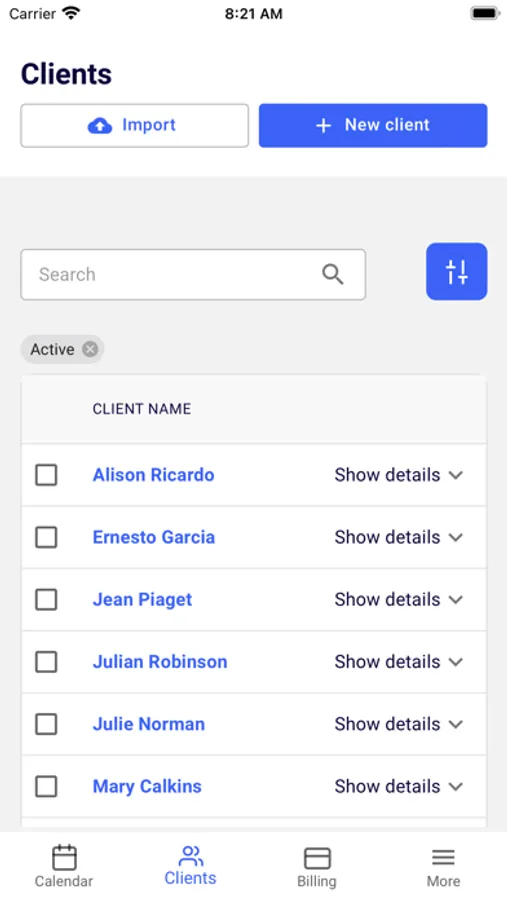View Julie Norman's client page
The height and width of the screenshot is (900, 507).
(149, 724)
